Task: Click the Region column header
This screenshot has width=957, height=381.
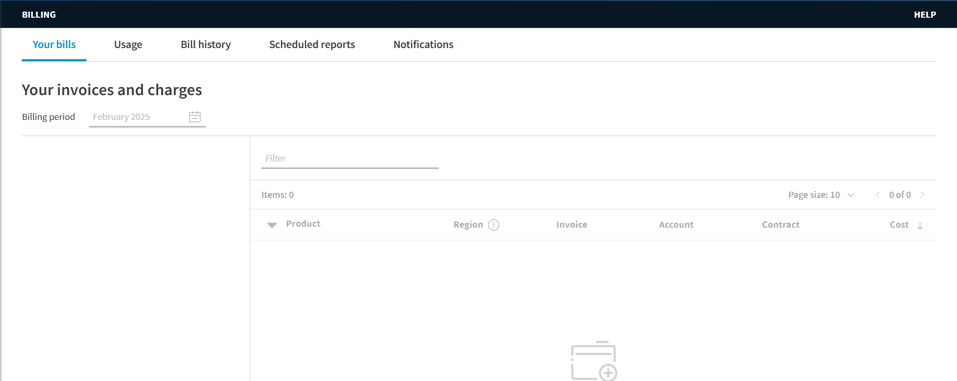Action: coord(468,225)
